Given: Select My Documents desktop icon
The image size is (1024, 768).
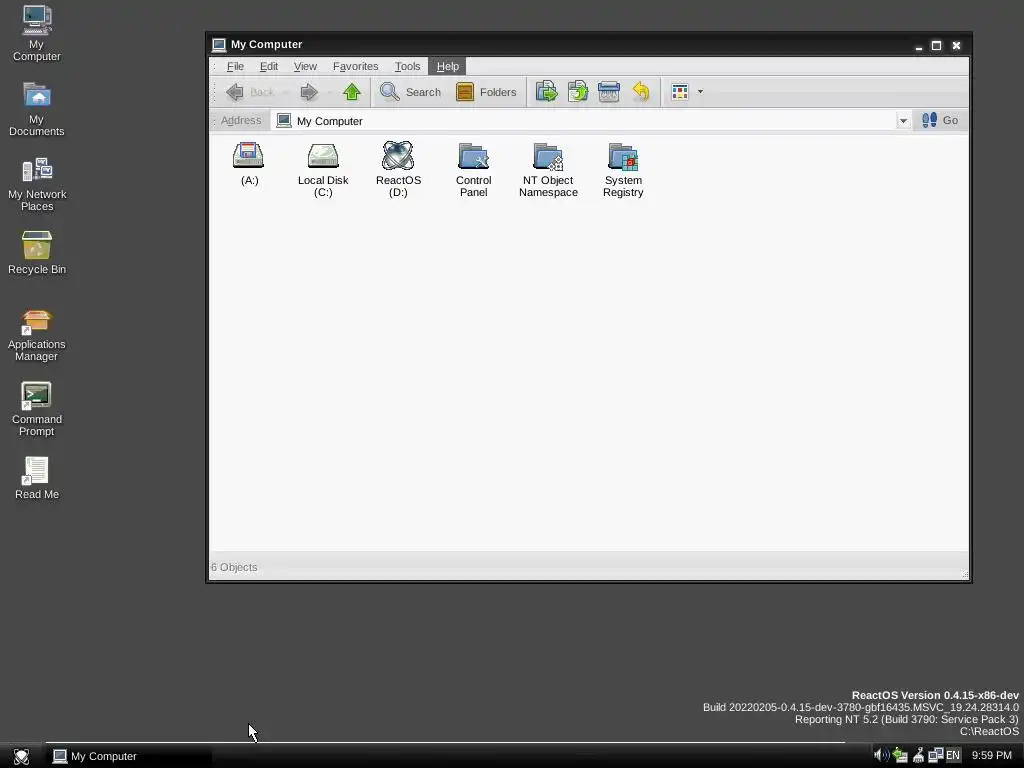Looking at the screenshot, I should [37, 108].
